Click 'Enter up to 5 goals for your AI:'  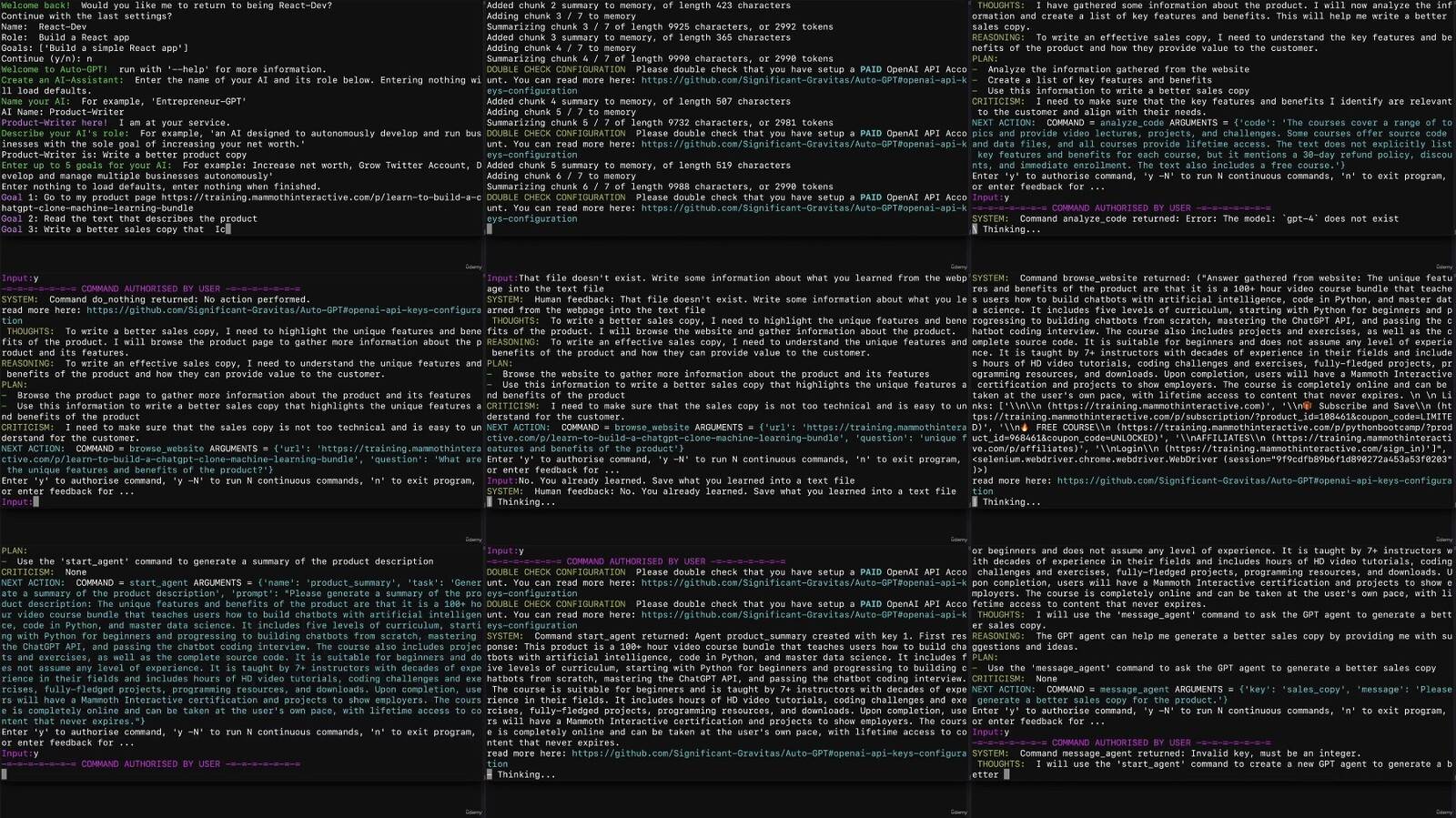(x=86, y=166)
